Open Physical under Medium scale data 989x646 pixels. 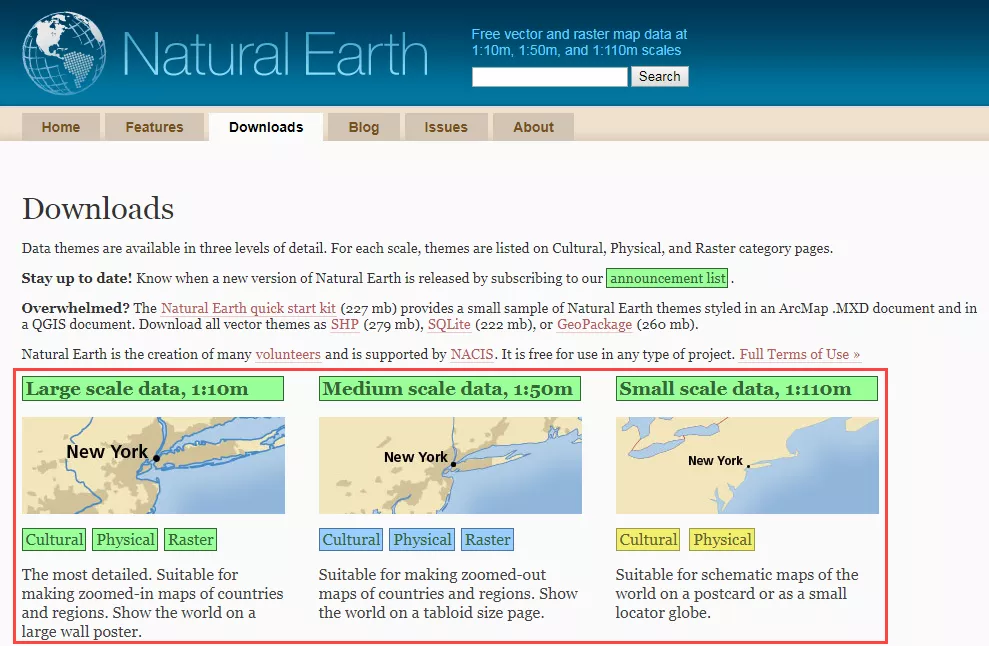coord(422,539)
